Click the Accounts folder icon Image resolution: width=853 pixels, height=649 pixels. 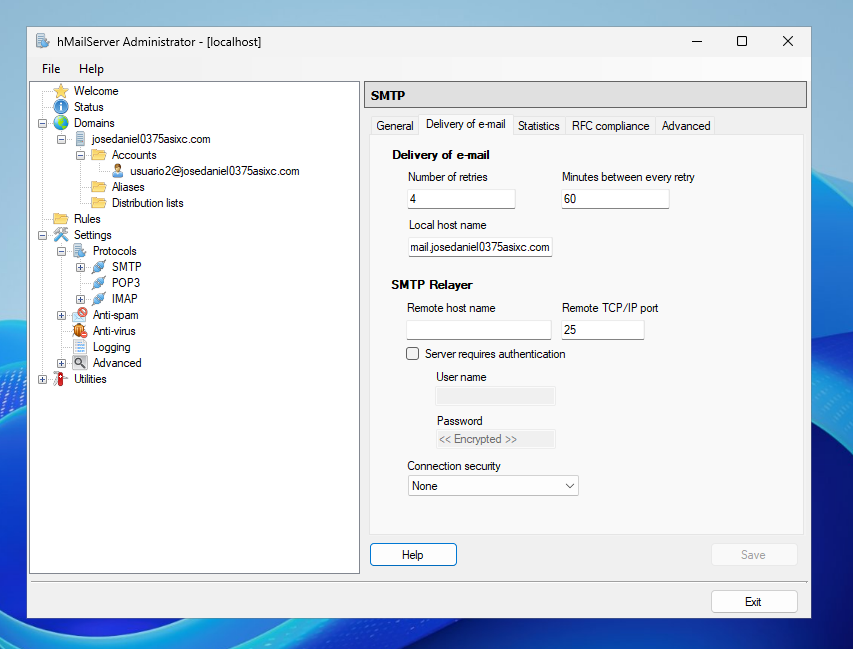point(98,155)
